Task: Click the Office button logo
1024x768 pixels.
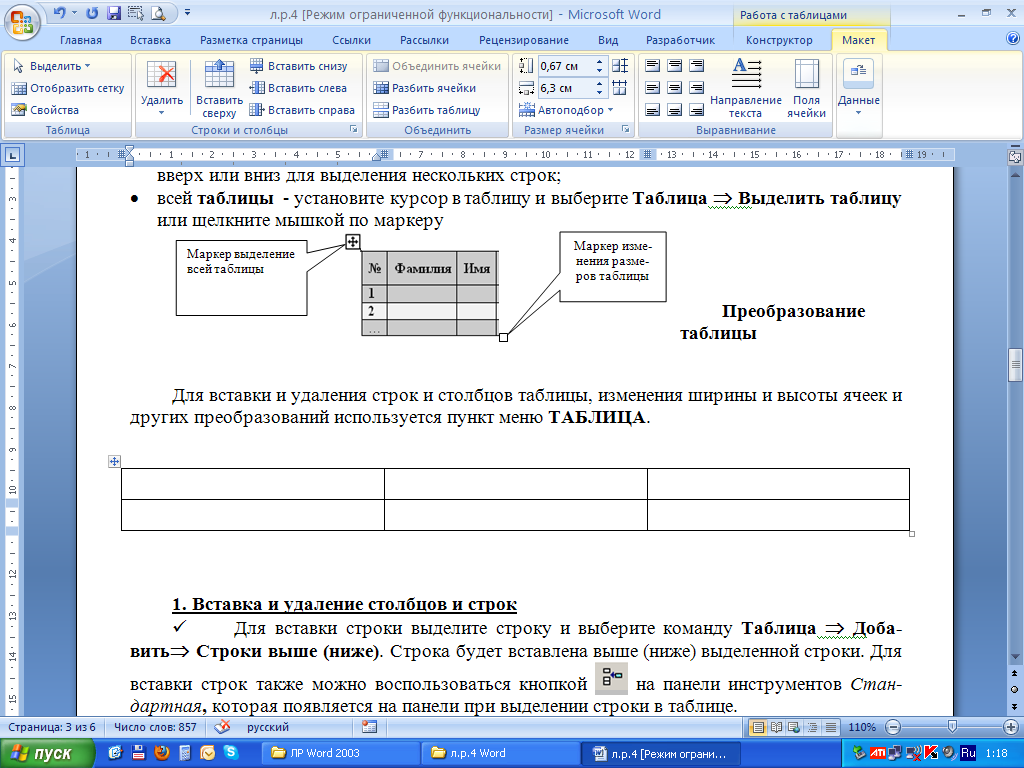Action: click(x=22, y=20)
